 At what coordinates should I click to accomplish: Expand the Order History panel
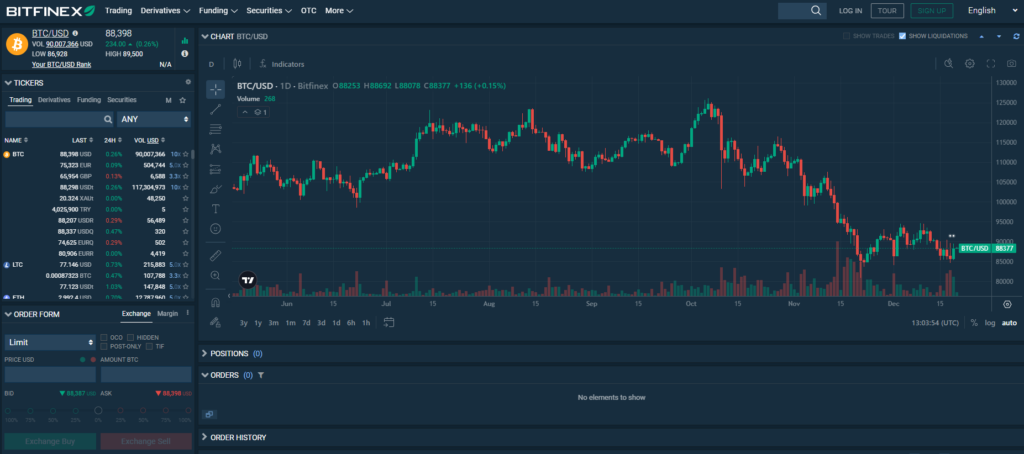[x=205, y=437]
